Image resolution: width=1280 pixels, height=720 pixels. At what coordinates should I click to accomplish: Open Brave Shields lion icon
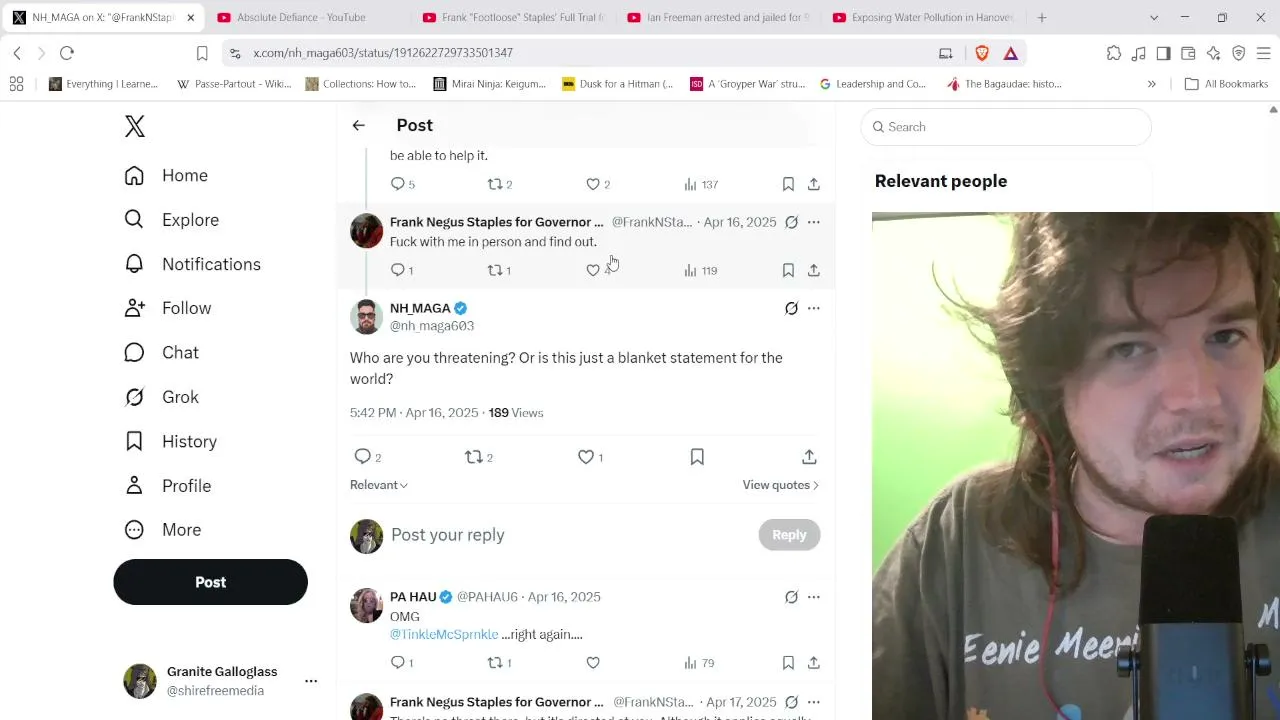pyautogui.click(x=982, y=53)
